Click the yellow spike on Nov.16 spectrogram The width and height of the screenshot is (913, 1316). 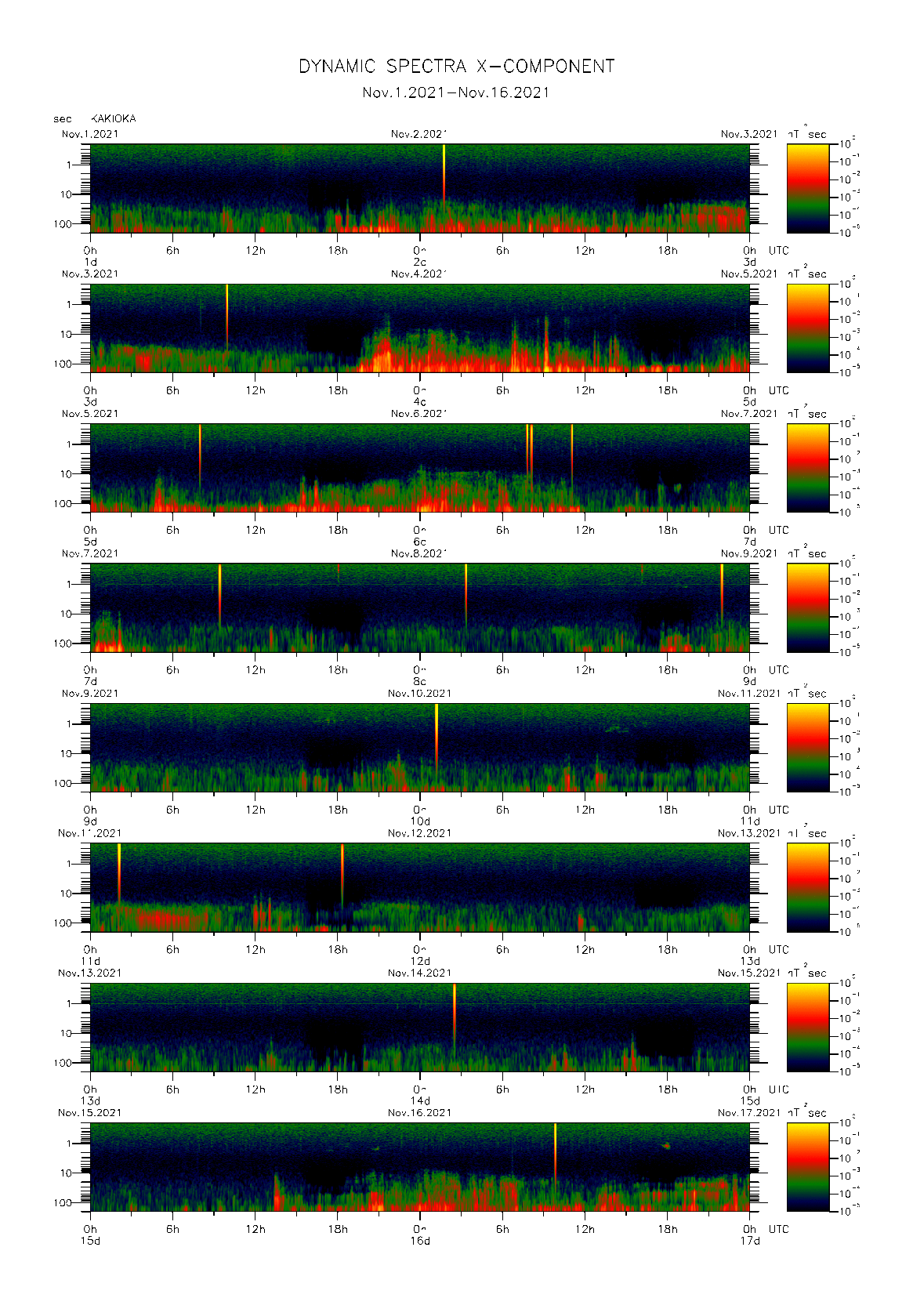coord(555,1154)
